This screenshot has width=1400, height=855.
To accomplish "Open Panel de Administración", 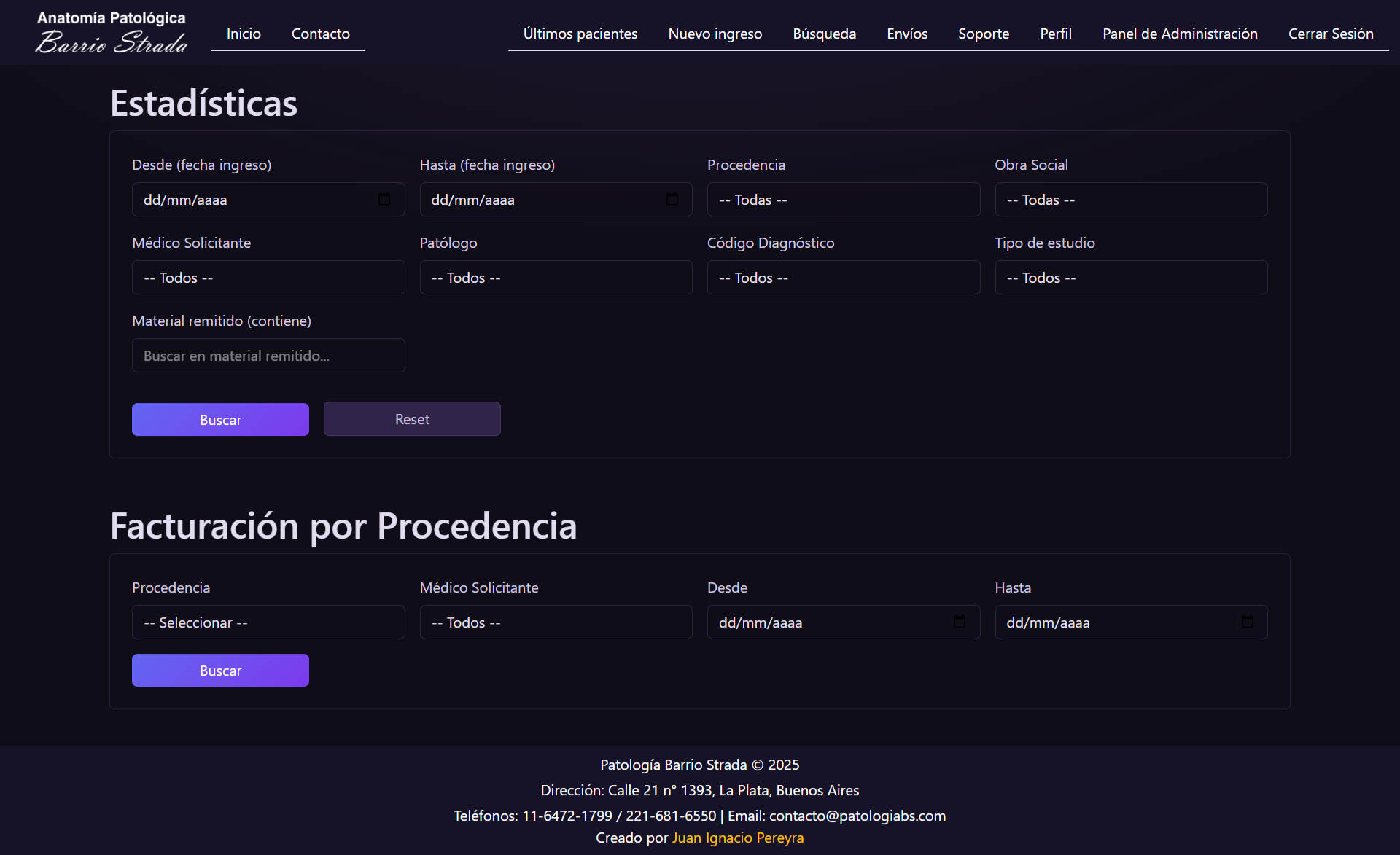I will click(1179, 34).
